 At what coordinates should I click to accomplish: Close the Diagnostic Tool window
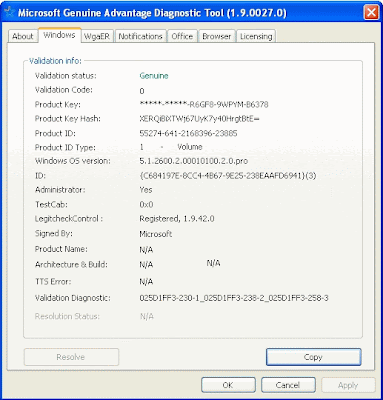click(371, 13)
